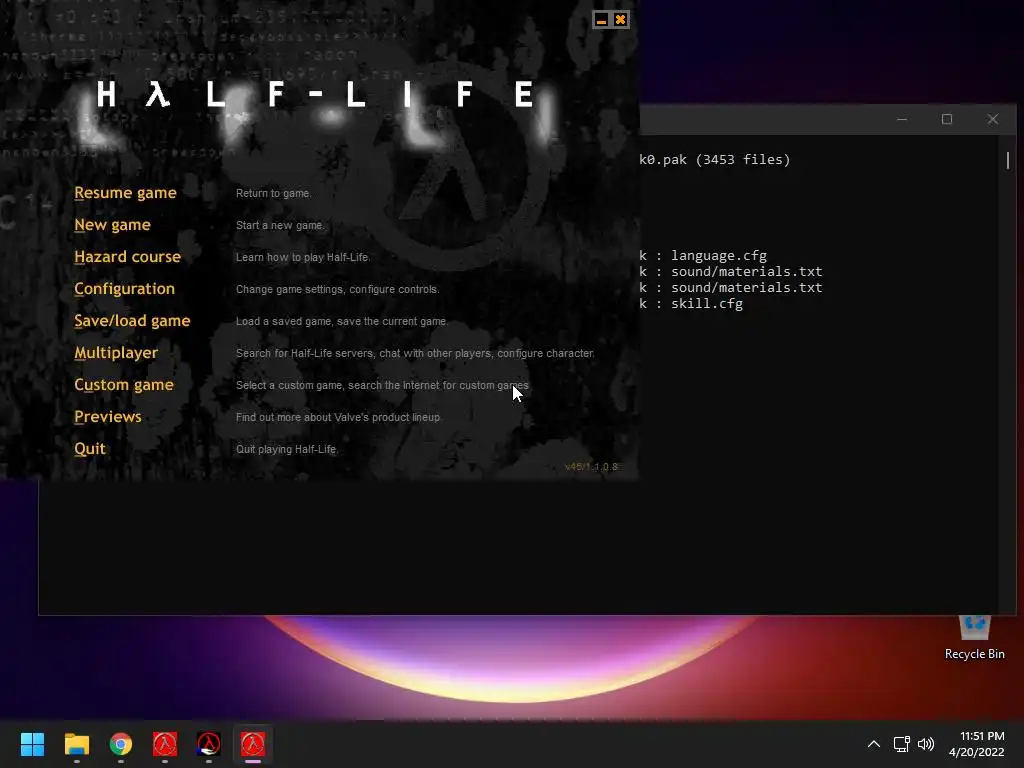The height and width of the screenshot is (768, 1024).
Task: Select Custom game entry
Action: tap(123, 385)
